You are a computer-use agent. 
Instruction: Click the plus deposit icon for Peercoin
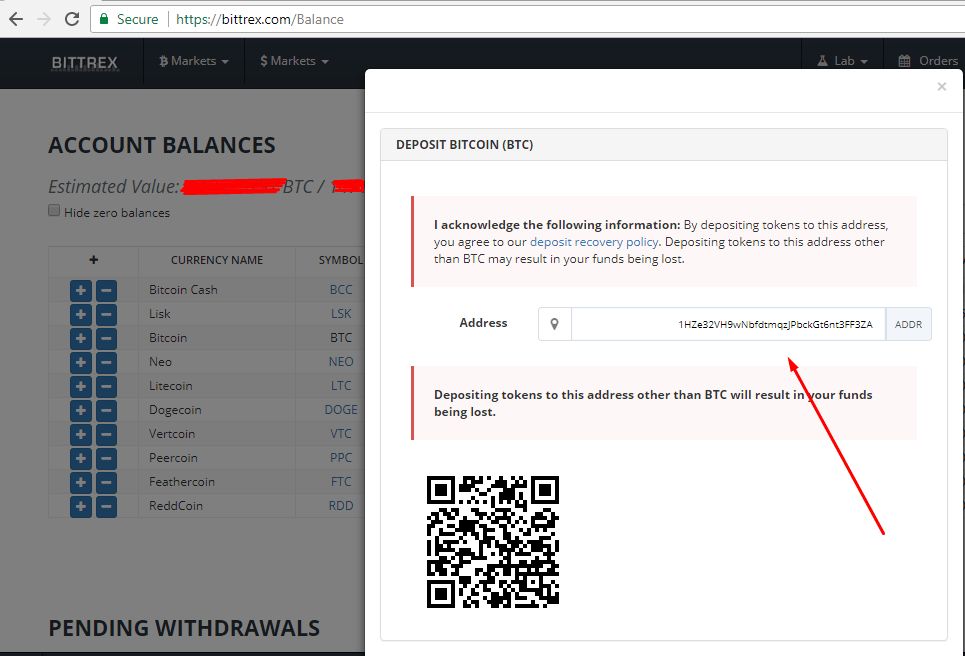click(x=81, y=458)
